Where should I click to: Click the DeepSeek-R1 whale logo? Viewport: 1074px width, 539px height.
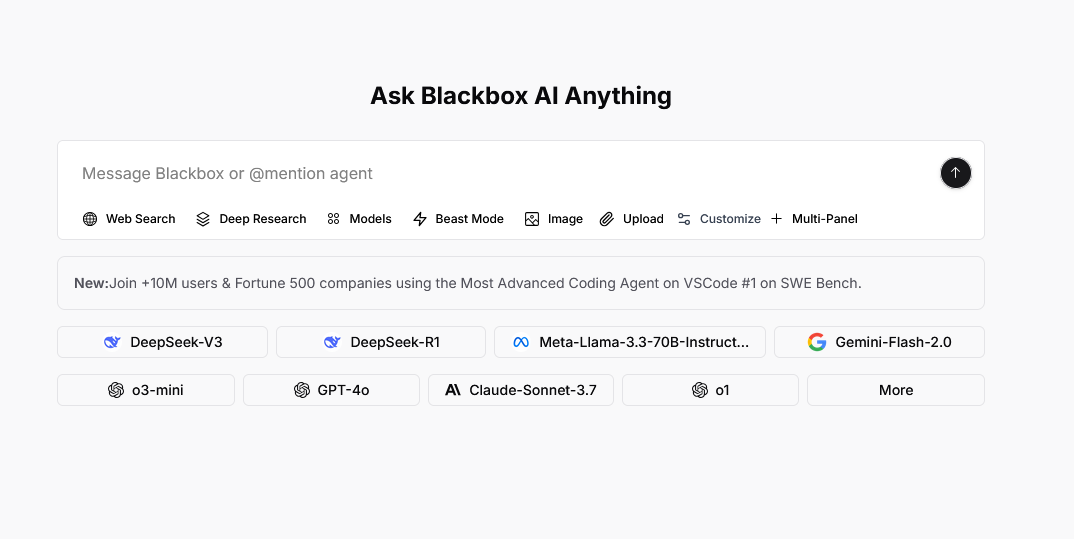click(332, 342)
